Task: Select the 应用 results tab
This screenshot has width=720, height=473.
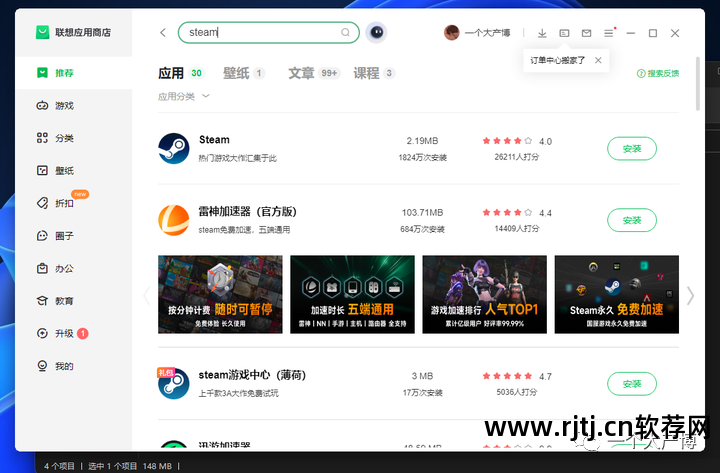Action: [x=181, y=73]
